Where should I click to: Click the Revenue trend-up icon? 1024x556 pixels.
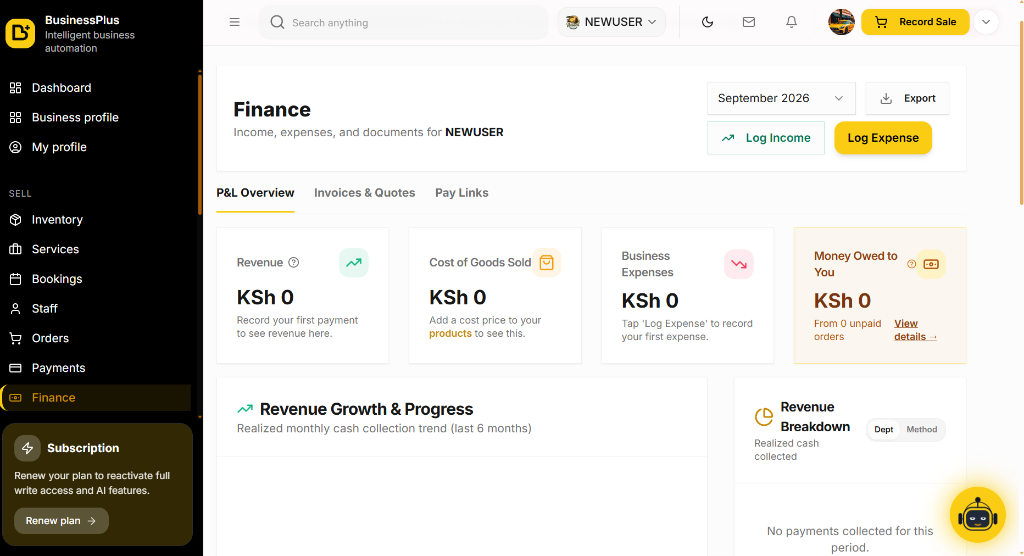point(353,263)
